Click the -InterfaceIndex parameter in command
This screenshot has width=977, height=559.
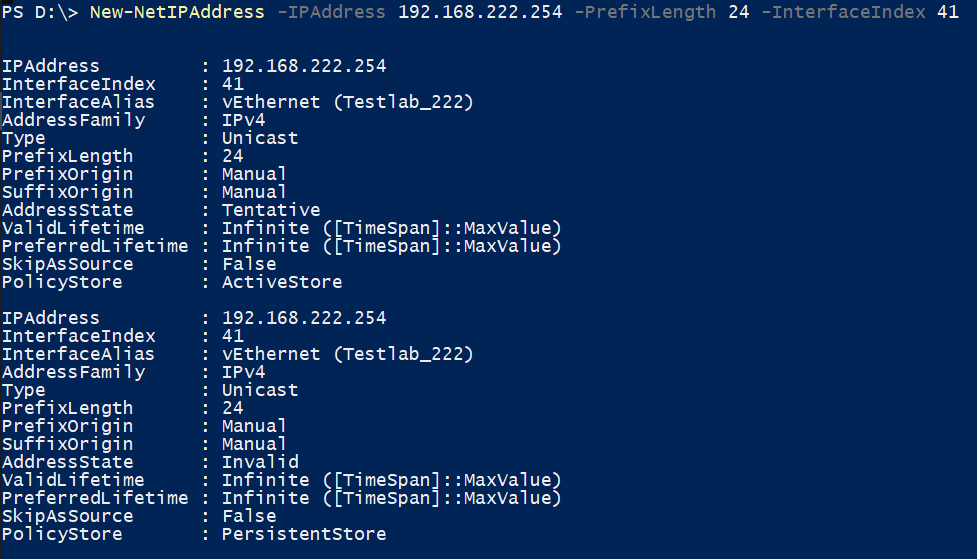pyautogui.click(x=844, y=12)
